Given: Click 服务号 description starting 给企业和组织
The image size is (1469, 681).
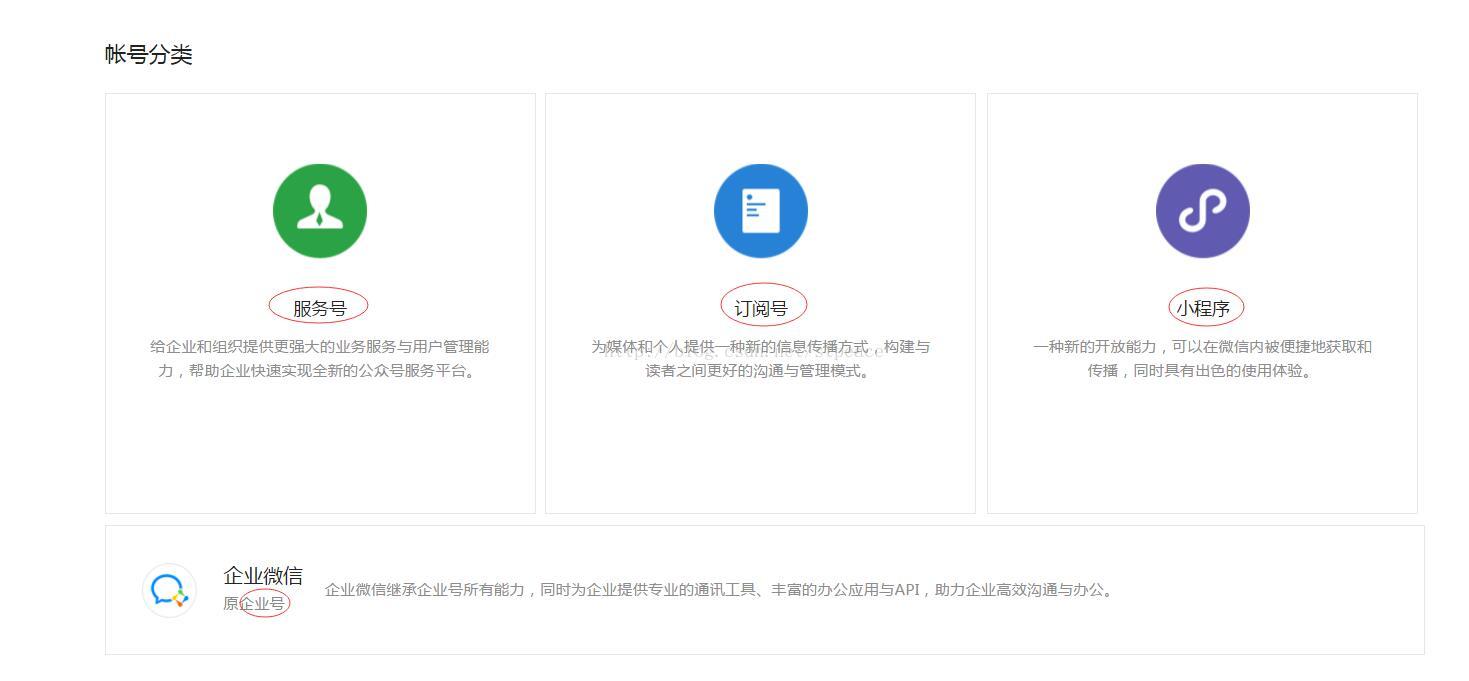Looking at the screenshot, I should tap(320, 359).
